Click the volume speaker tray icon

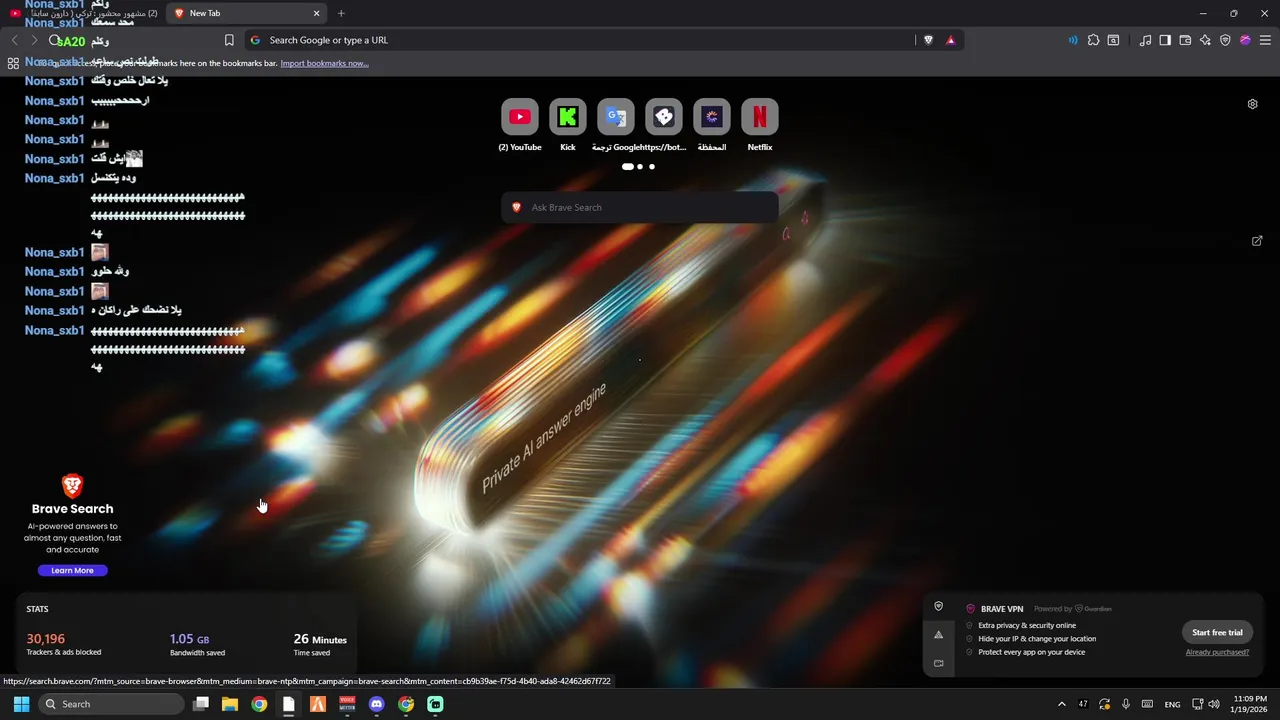[x=1213, y=704]
